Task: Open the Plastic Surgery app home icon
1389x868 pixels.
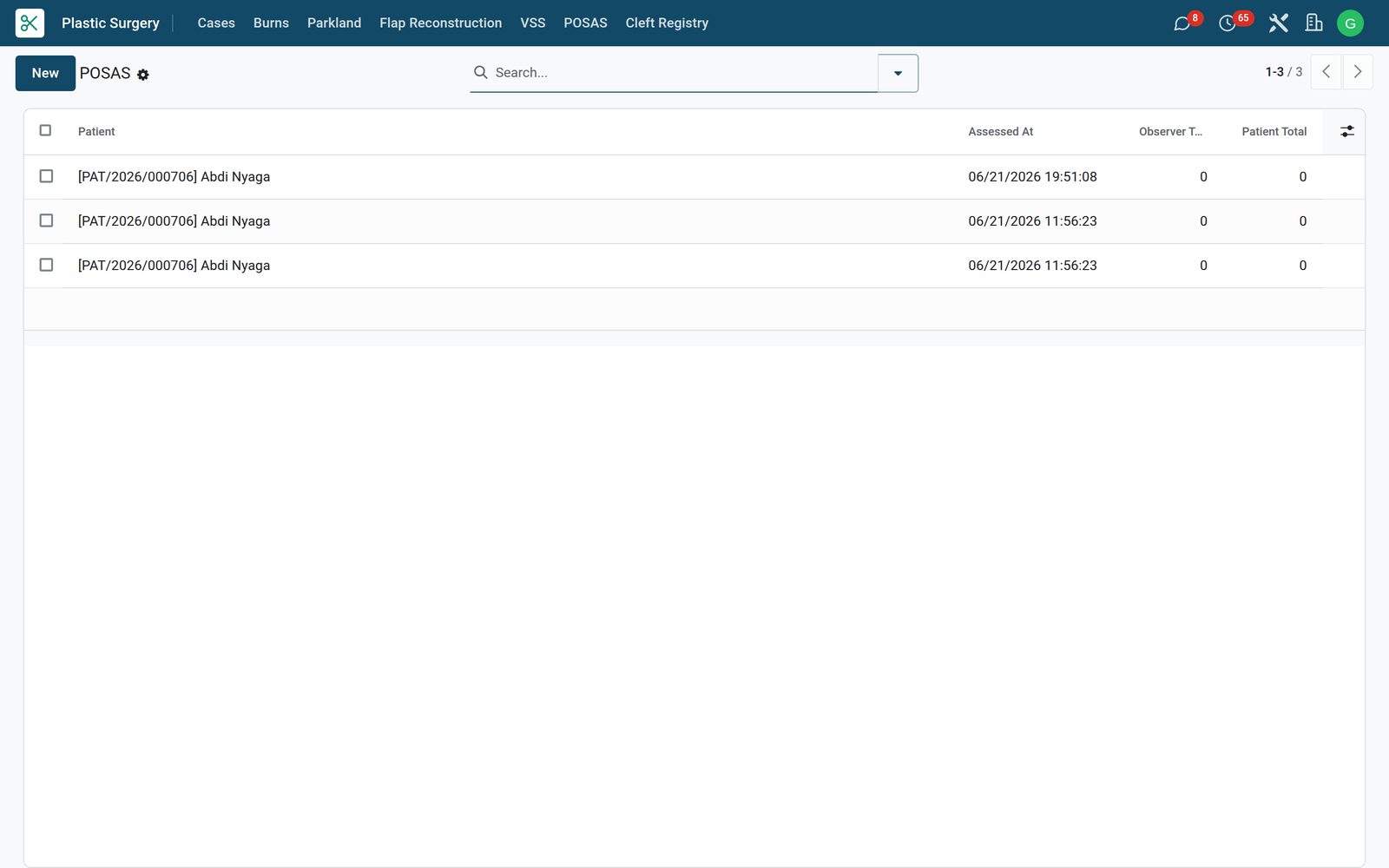Action: (x=30, y=23)
